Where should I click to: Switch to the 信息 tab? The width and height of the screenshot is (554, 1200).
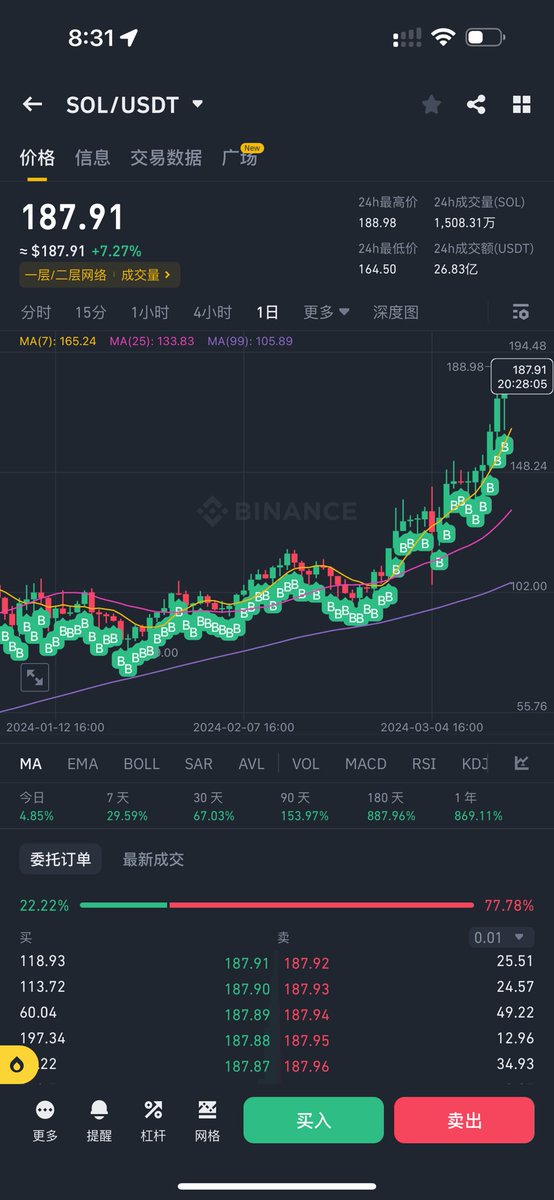coord(92,157)
